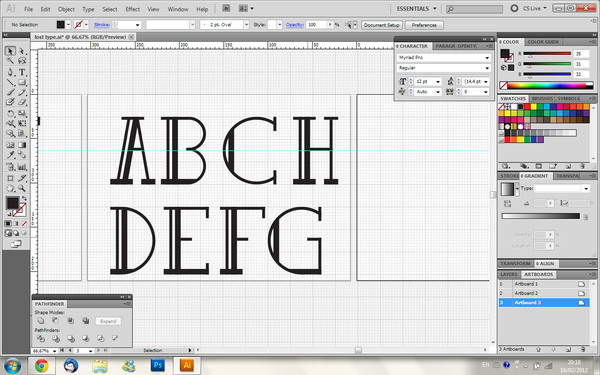Reset to default fill and stroke
The image size is (600, 375).
pyautogui.click(x=8, y=214)
